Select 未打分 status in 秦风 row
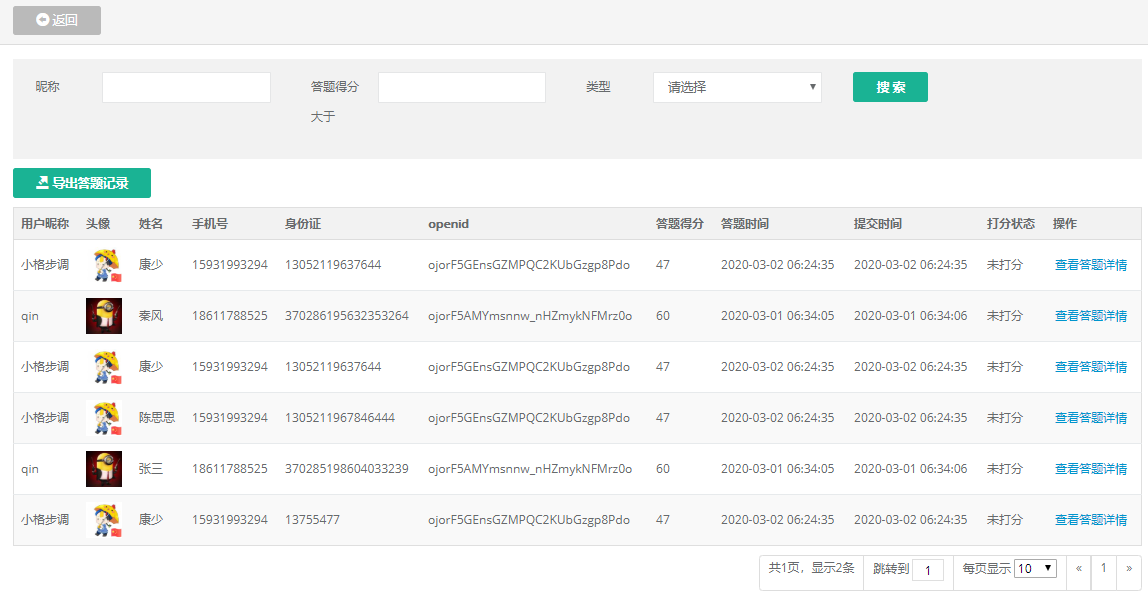 [x=1004, y=316]
